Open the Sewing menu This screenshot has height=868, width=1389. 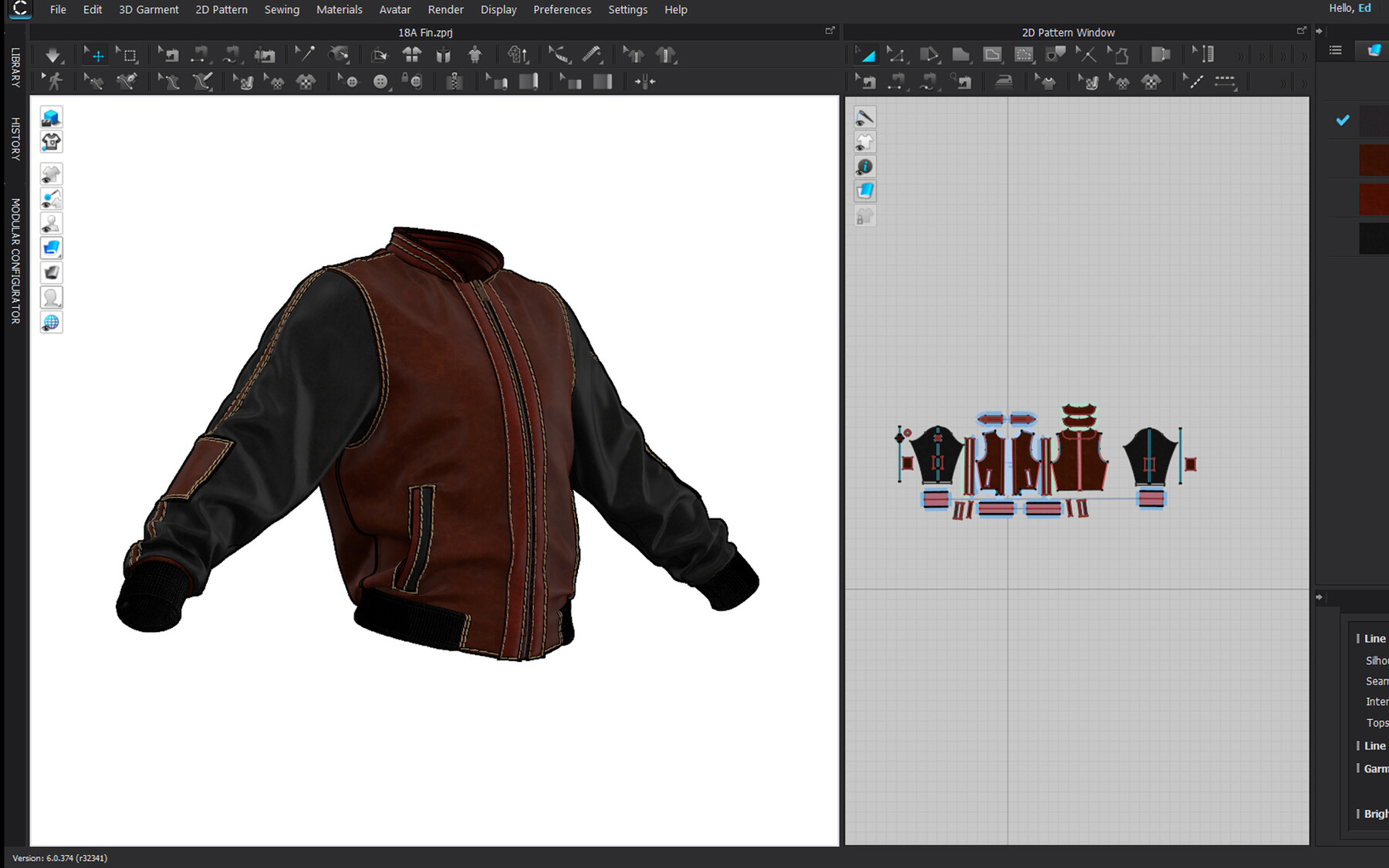tap(282, 9)
